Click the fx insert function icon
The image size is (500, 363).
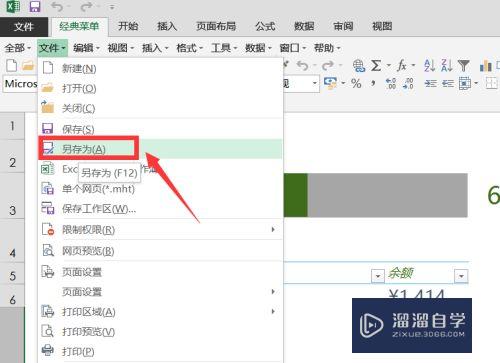click(x=402, y=66)
